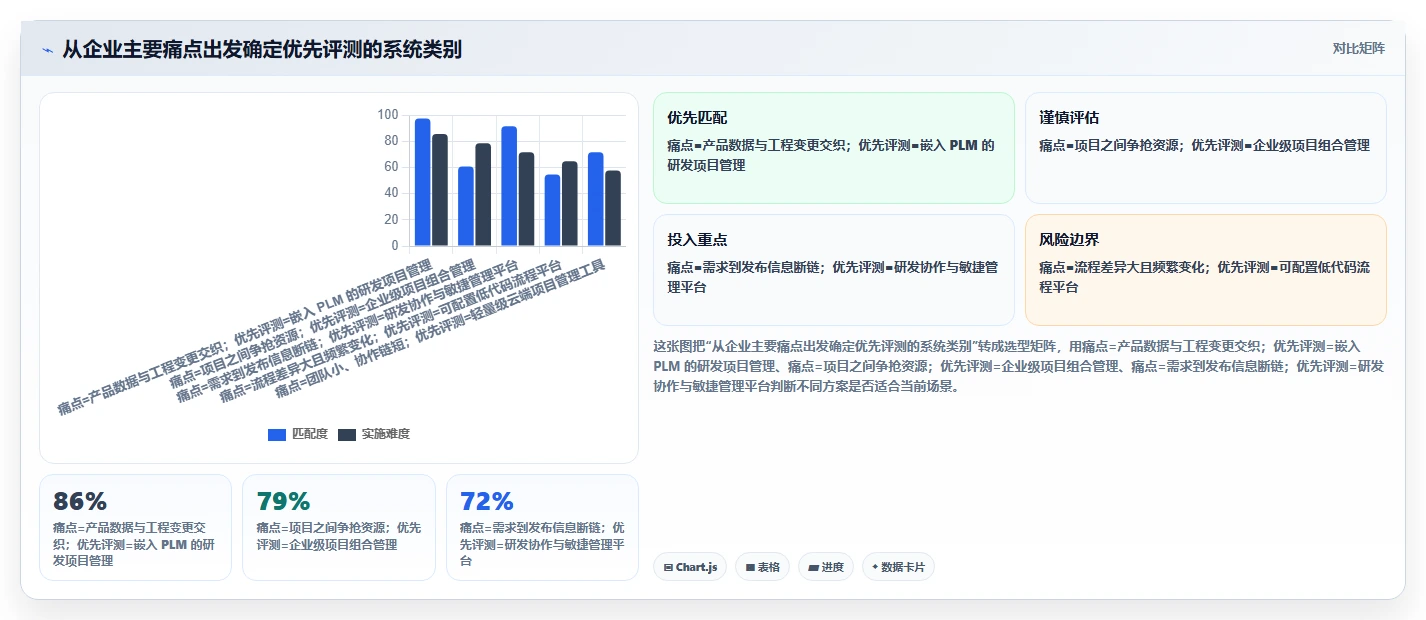Viewport: 1426px width, 620px height.
Task: Click the blue 匹配度 legend swatch
Action: (277, 434)
